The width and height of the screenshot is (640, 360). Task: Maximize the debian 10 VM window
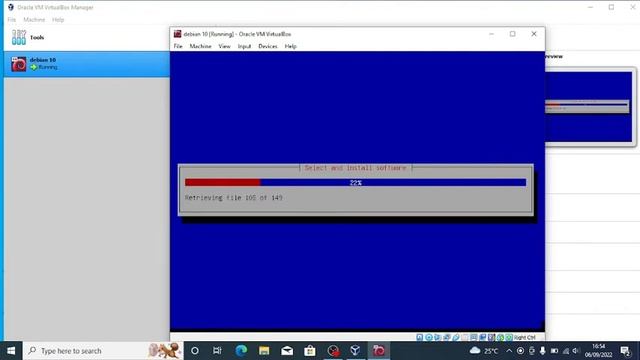coord(513,34)
